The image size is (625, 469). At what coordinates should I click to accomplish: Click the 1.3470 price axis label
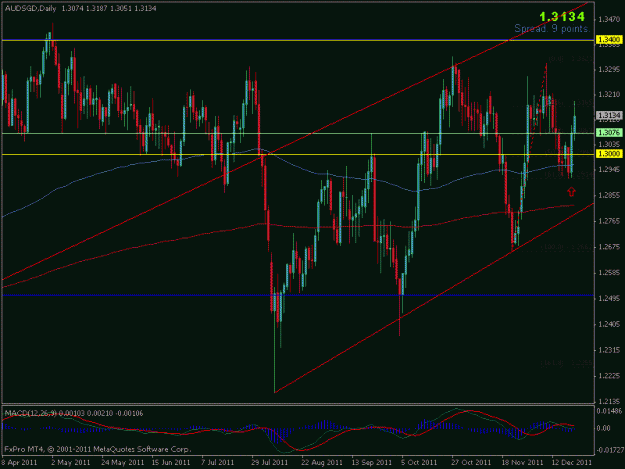(609, 19)
